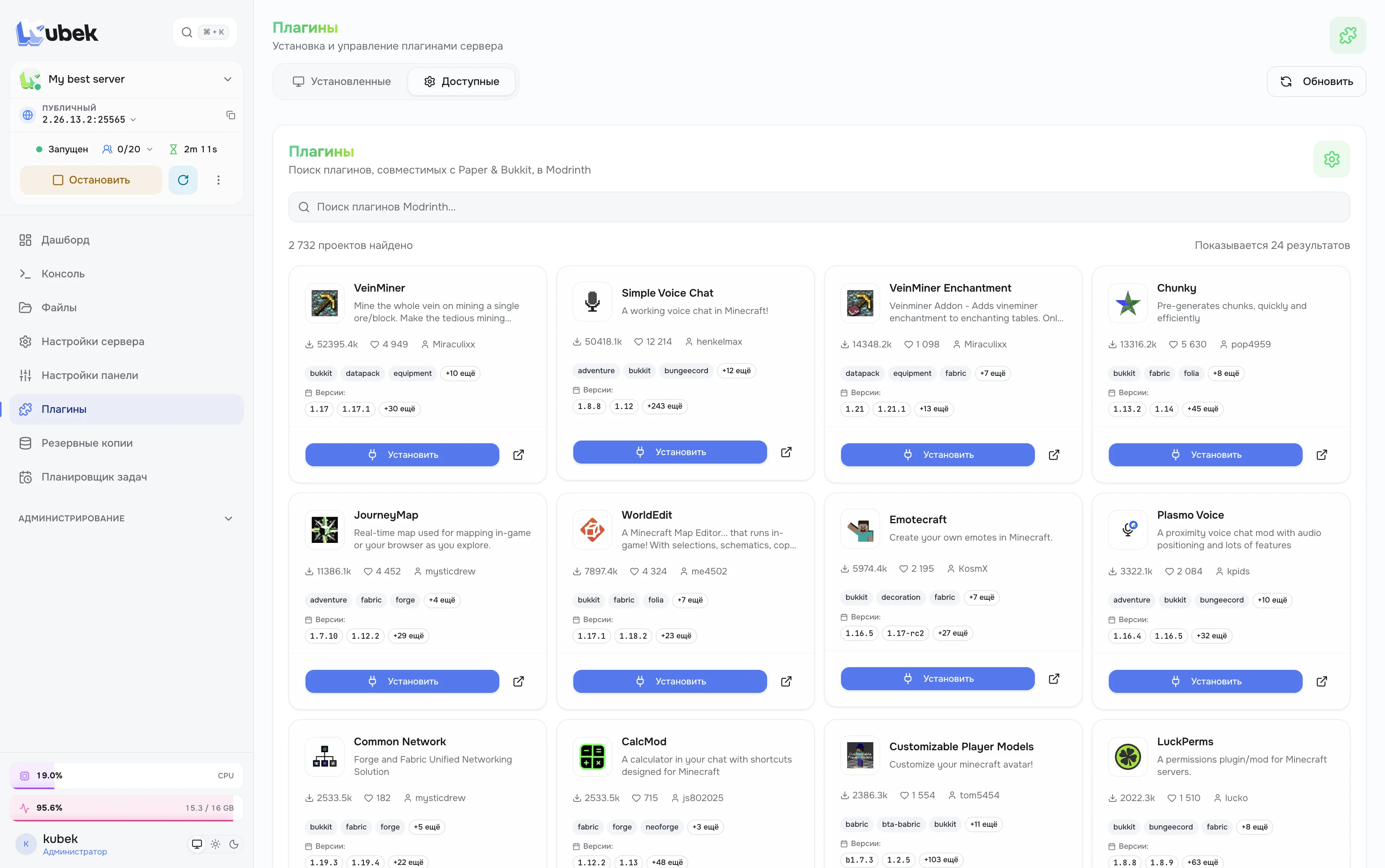
Task: Click the CPU usage indicator
Action: (x=126, y=776)
